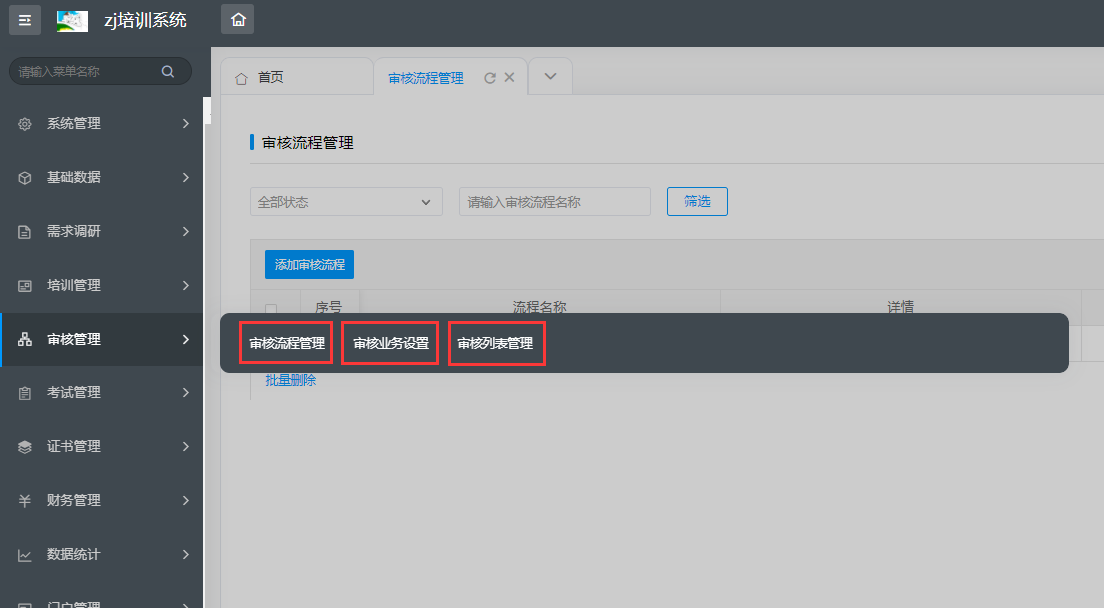Refresh the 审核流程管理 tab
The width and height of the screenshot is (1104, 608).
(x=490, y=78)
